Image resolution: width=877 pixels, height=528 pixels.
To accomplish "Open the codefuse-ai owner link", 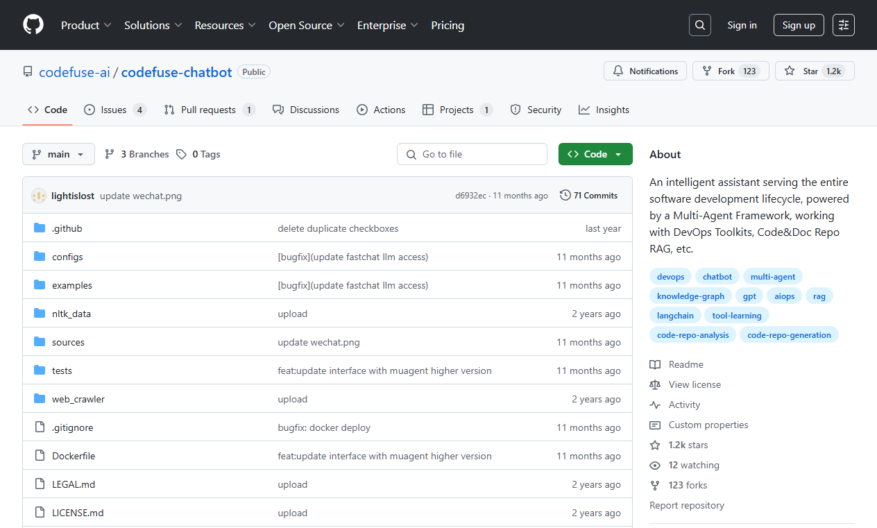I will click(x=74, y=72).
